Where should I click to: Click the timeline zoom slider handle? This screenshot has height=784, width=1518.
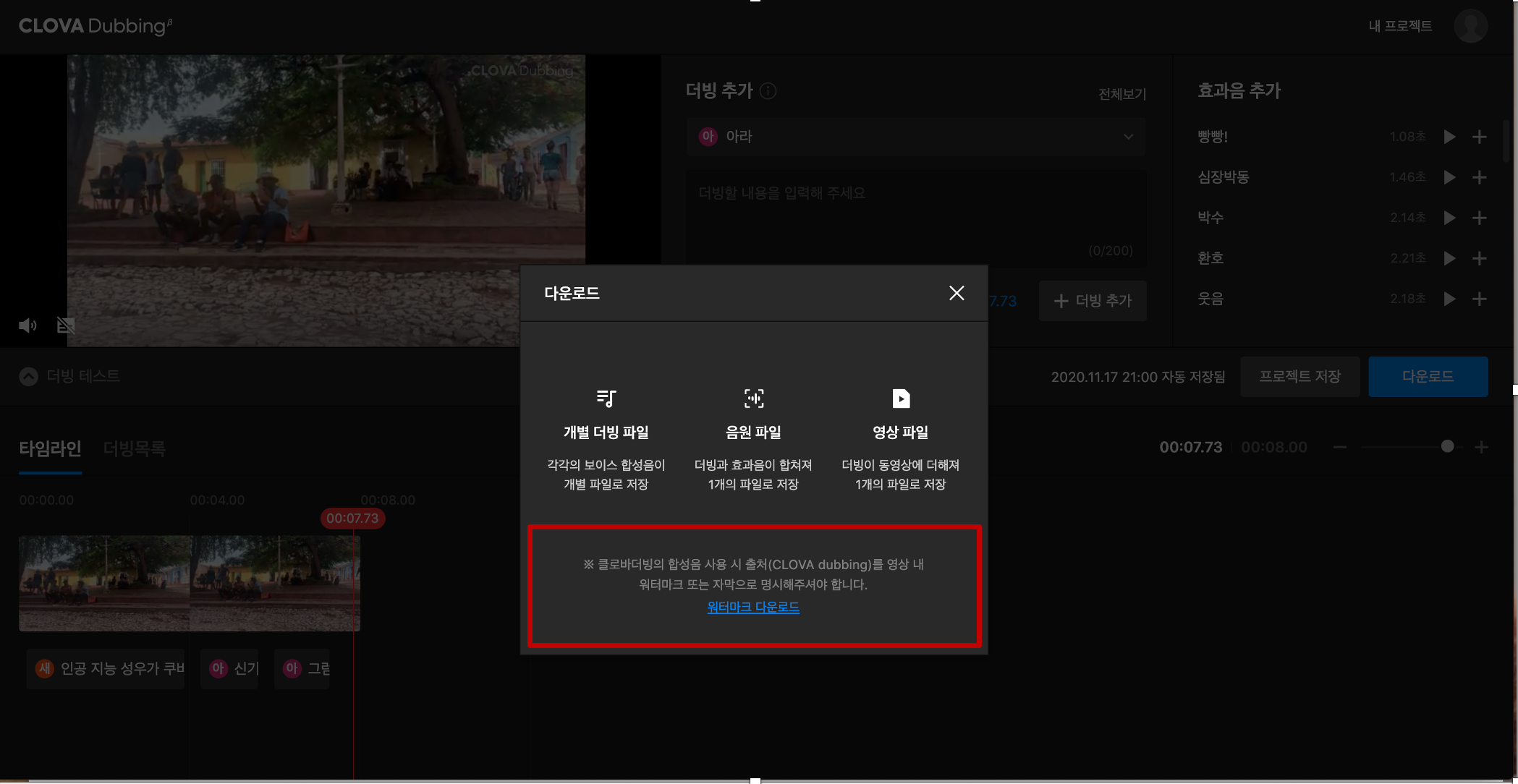[1447, 447]
